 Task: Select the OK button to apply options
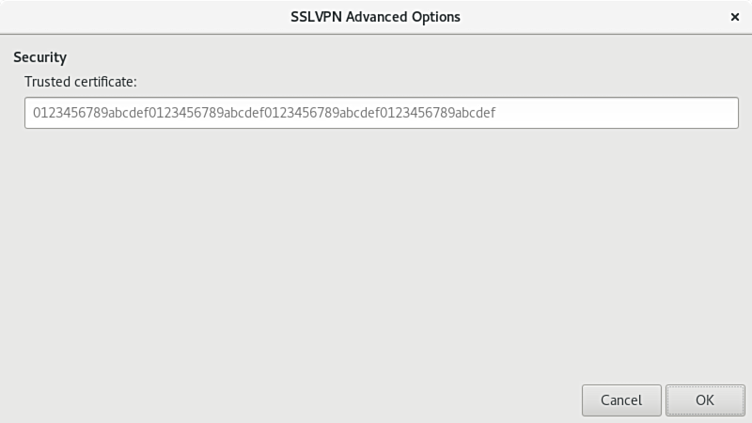point(705,400)
